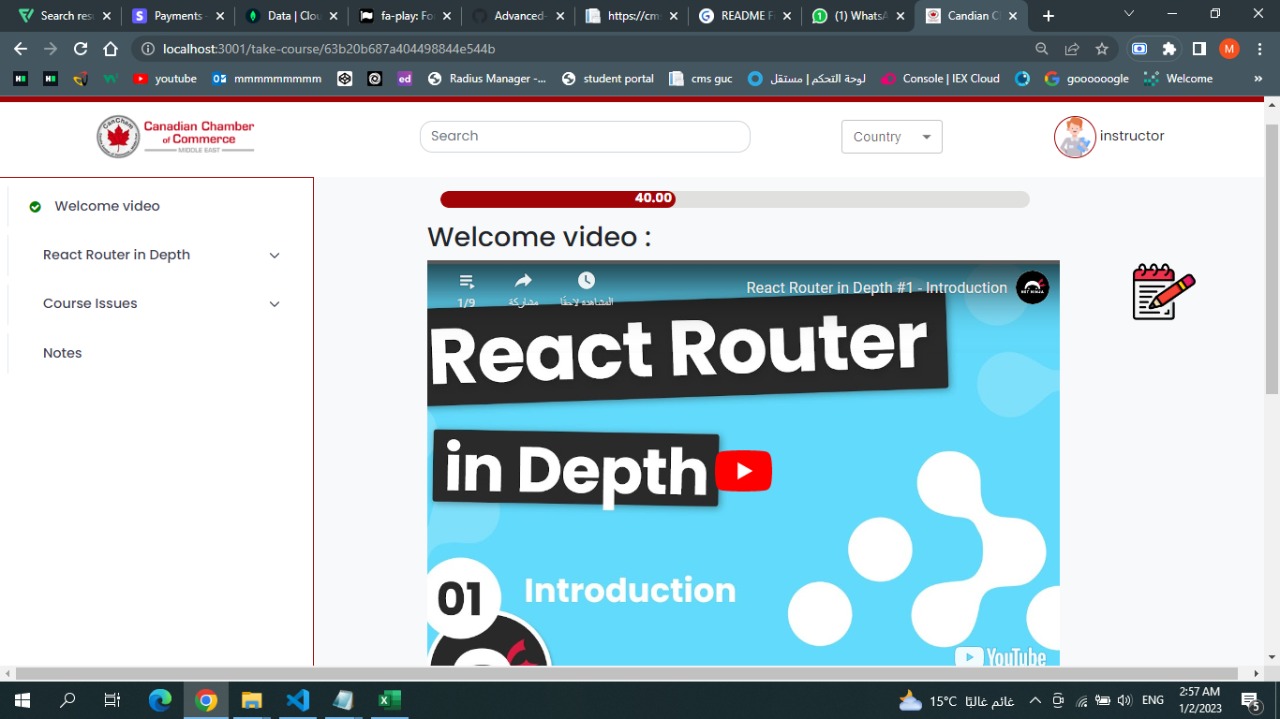Switch to the fa-play browser tab
1280x719 pixels.
pos(405,16)
